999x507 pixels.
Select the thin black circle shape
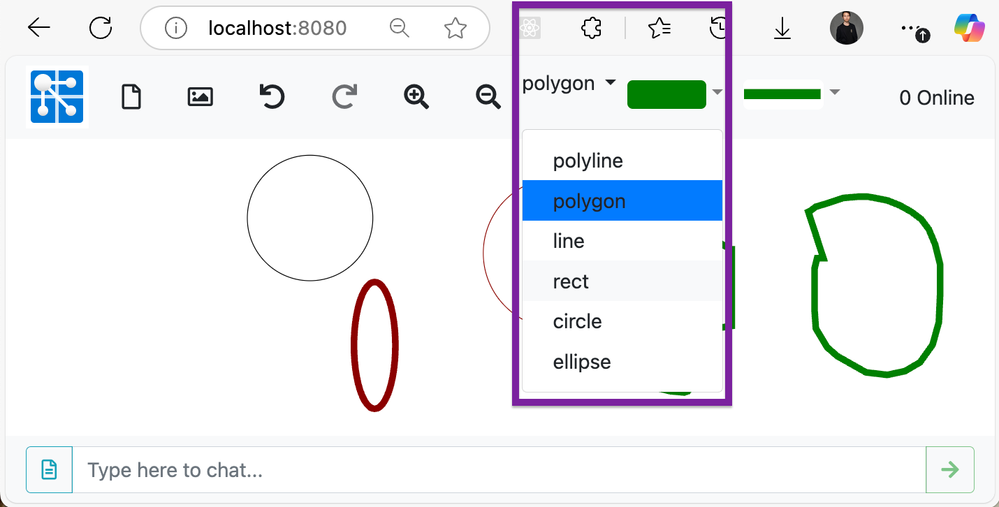[x=310, y=218]
